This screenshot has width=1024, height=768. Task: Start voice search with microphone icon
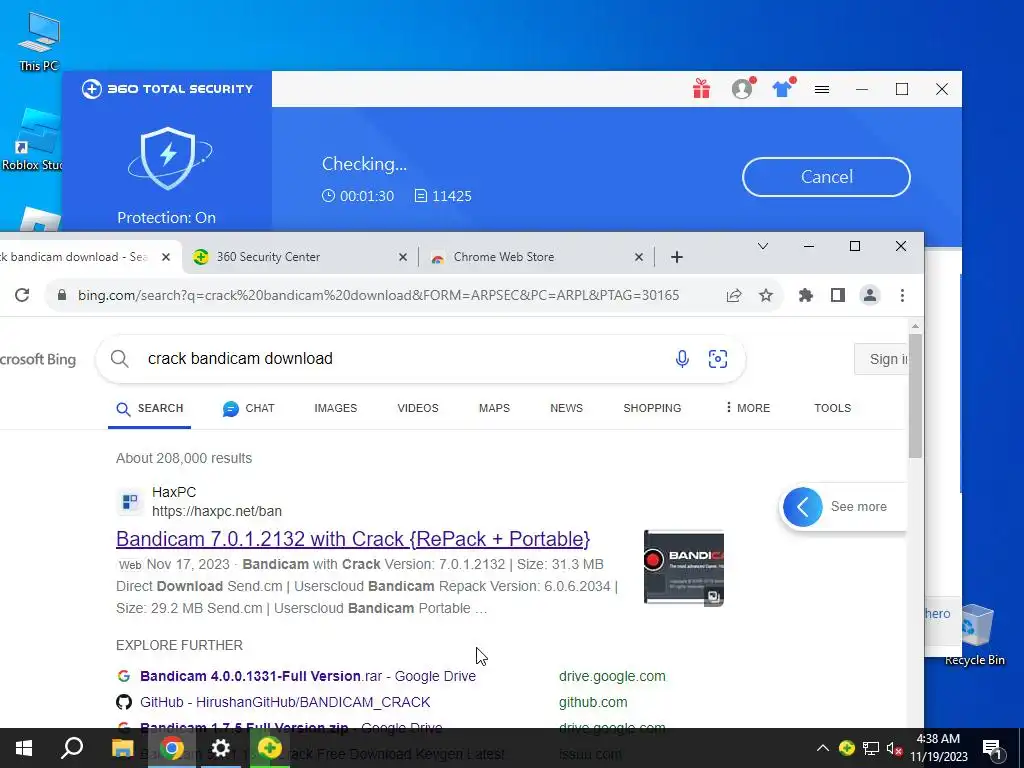[682, 359]
